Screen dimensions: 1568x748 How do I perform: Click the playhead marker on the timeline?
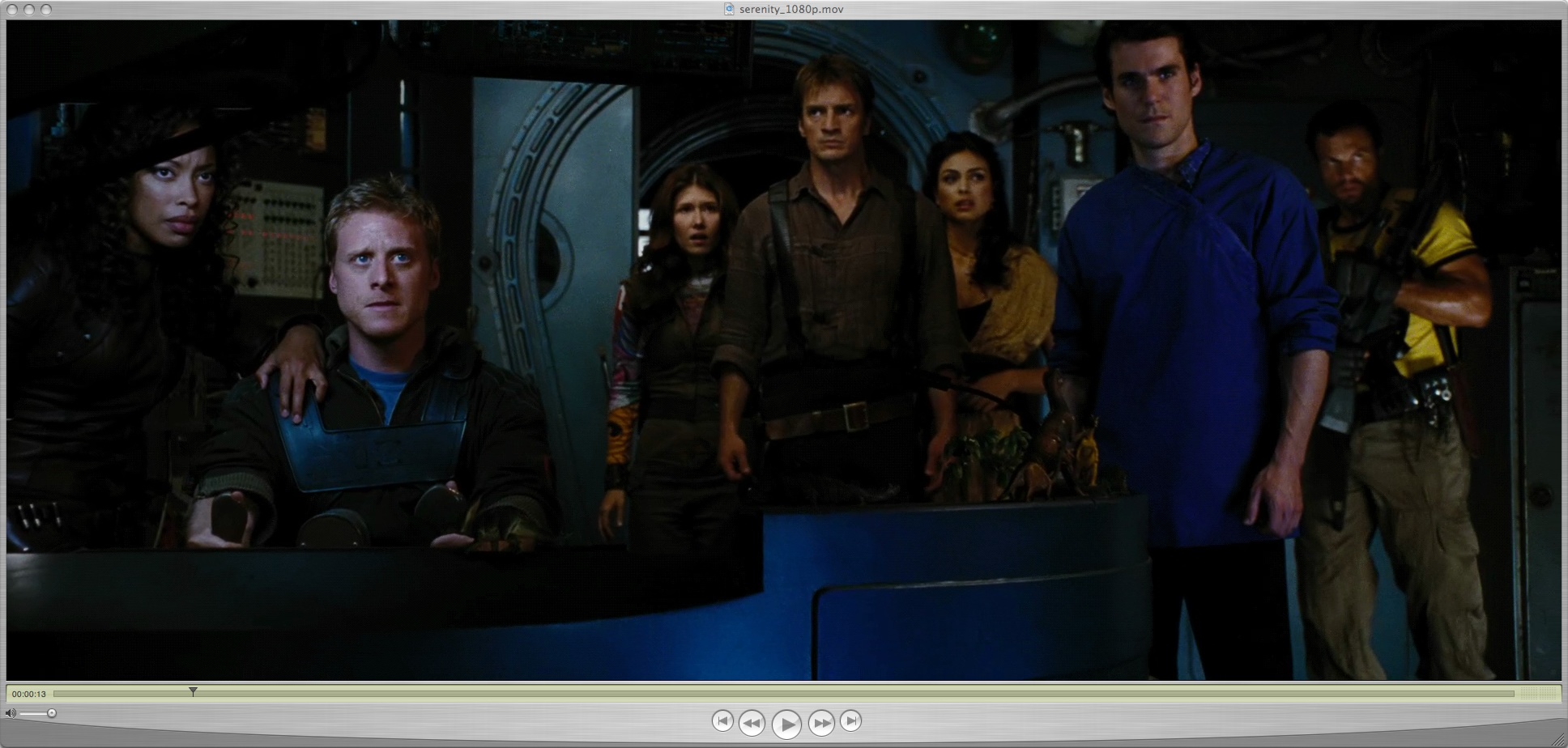193,691
